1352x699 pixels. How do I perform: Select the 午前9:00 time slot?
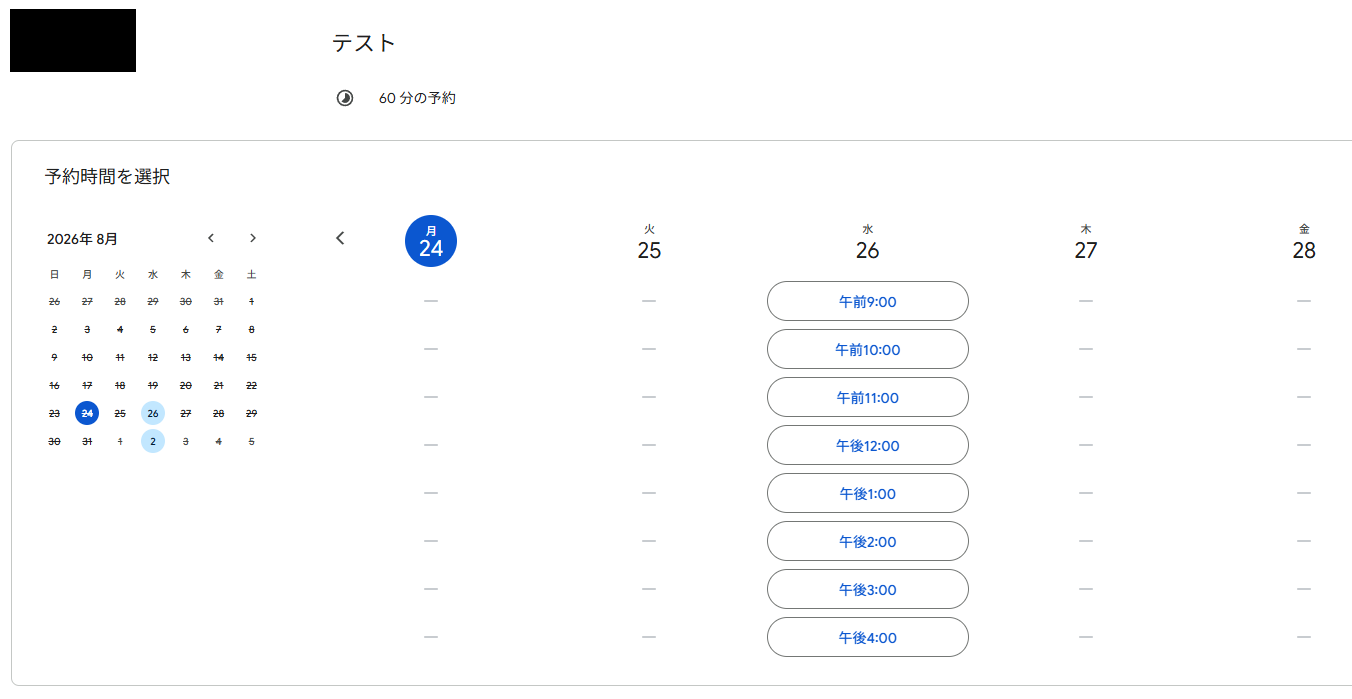point(868,301)
